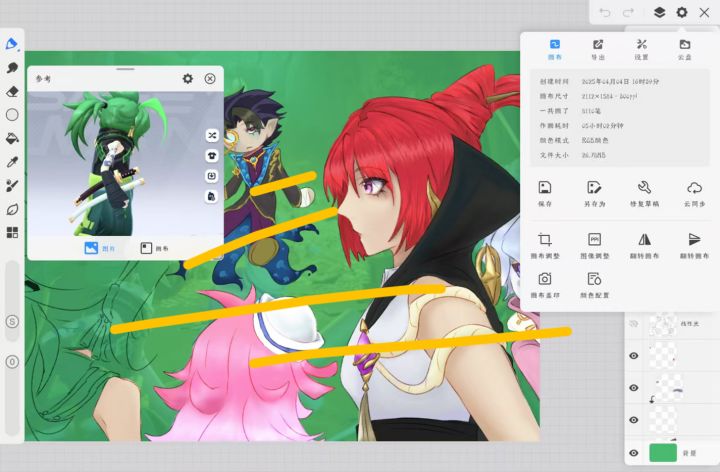Switch to the 导出 export tab
Image resolution: width=720 pixels, height=472 pixels.
coord(598,50)
